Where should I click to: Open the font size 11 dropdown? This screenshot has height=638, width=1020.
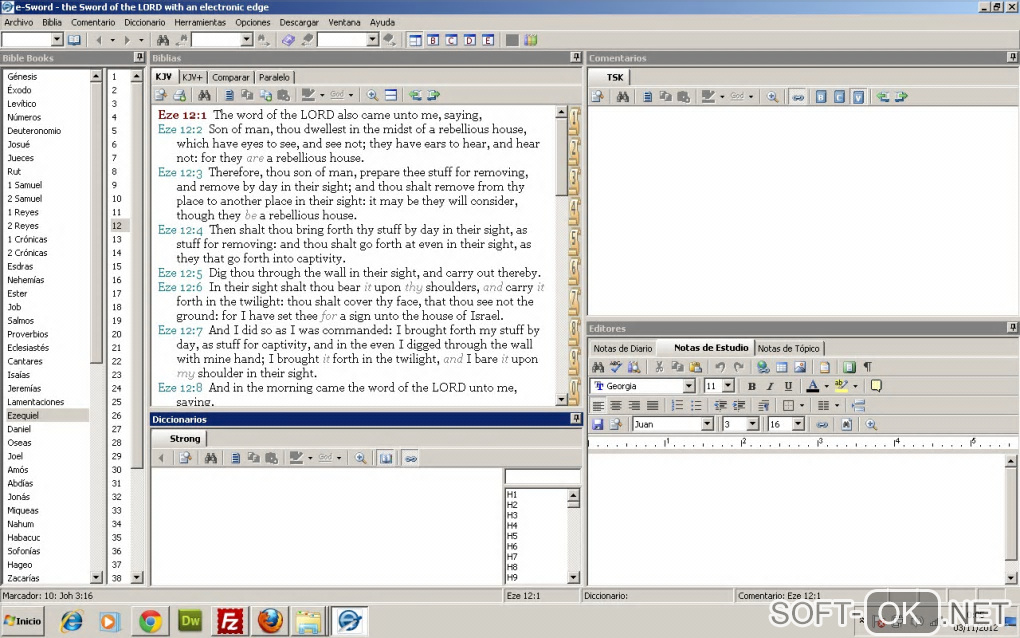click(729, 386)
